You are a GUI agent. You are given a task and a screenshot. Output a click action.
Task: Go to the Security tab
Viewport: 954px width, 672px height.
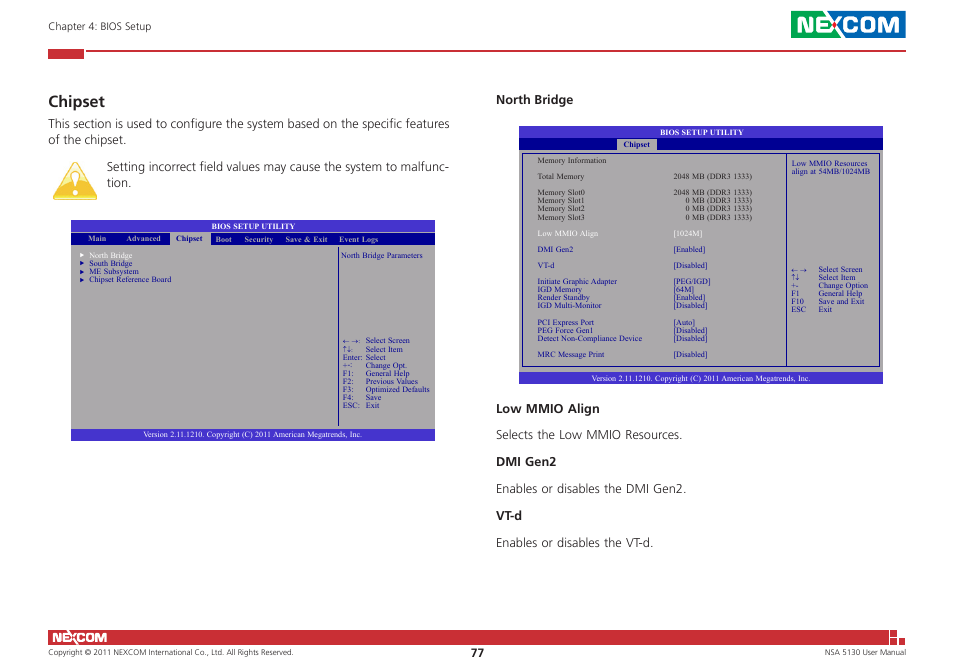click(259, 239)
